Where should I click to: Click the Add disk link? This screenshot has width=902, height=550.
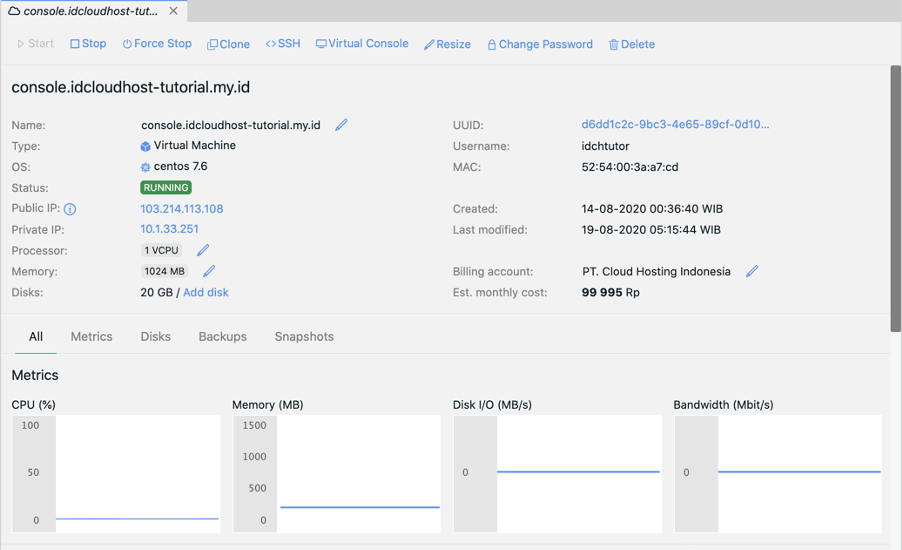pyautogui.click(x=206, y=292)
